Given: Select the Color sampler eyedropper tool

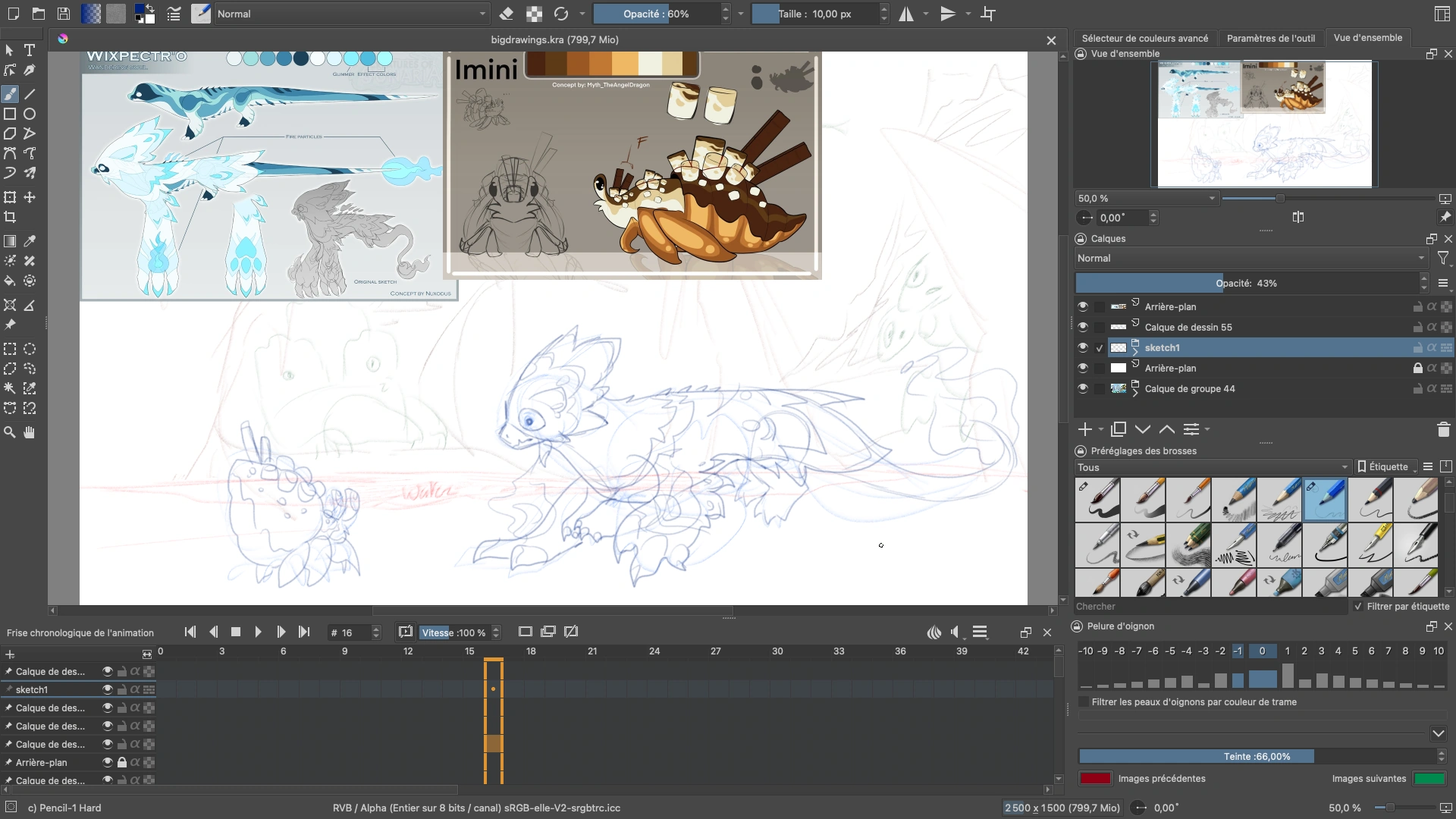Looking at the screenshot, I should click(x=30, y=241).
